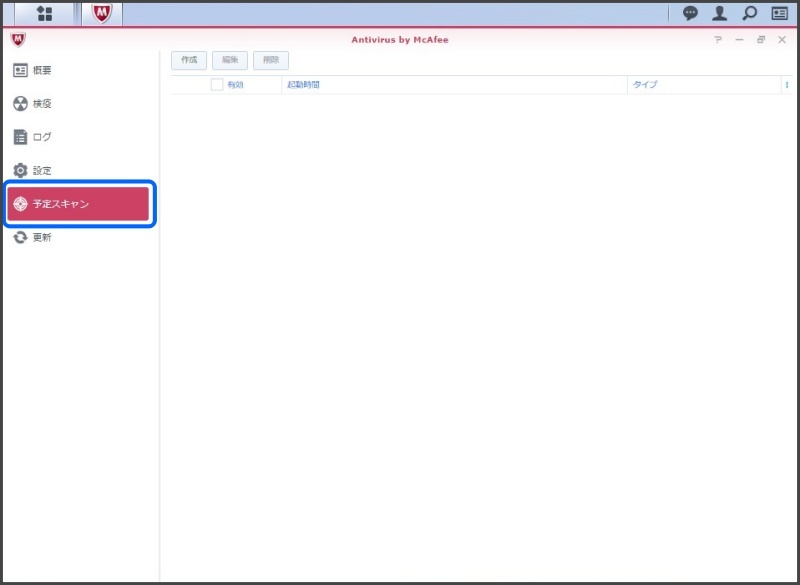Open the 概要 section
This screenshot has height=585, width=800.
[x=78, y=70]
